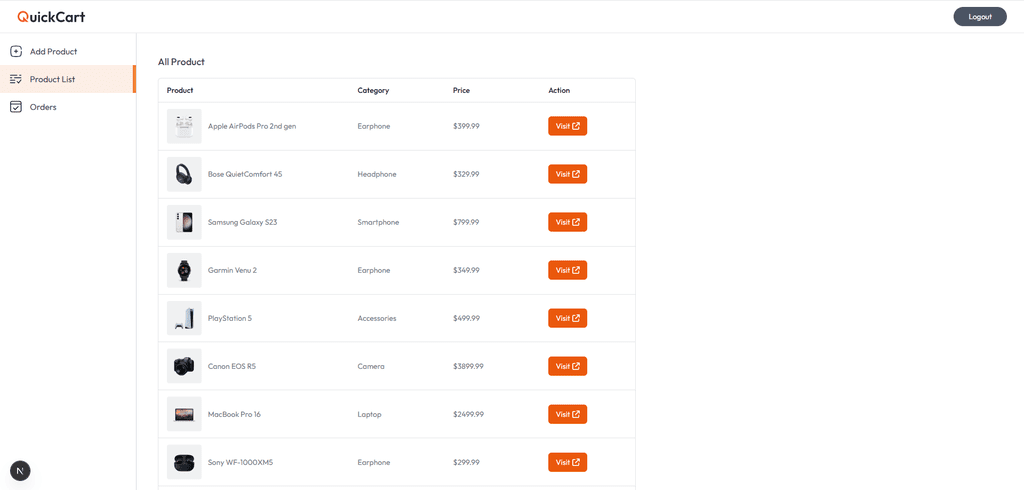Click the Orders checkmark box icon
Viewport: 1024px width, 490px height.
17,106
